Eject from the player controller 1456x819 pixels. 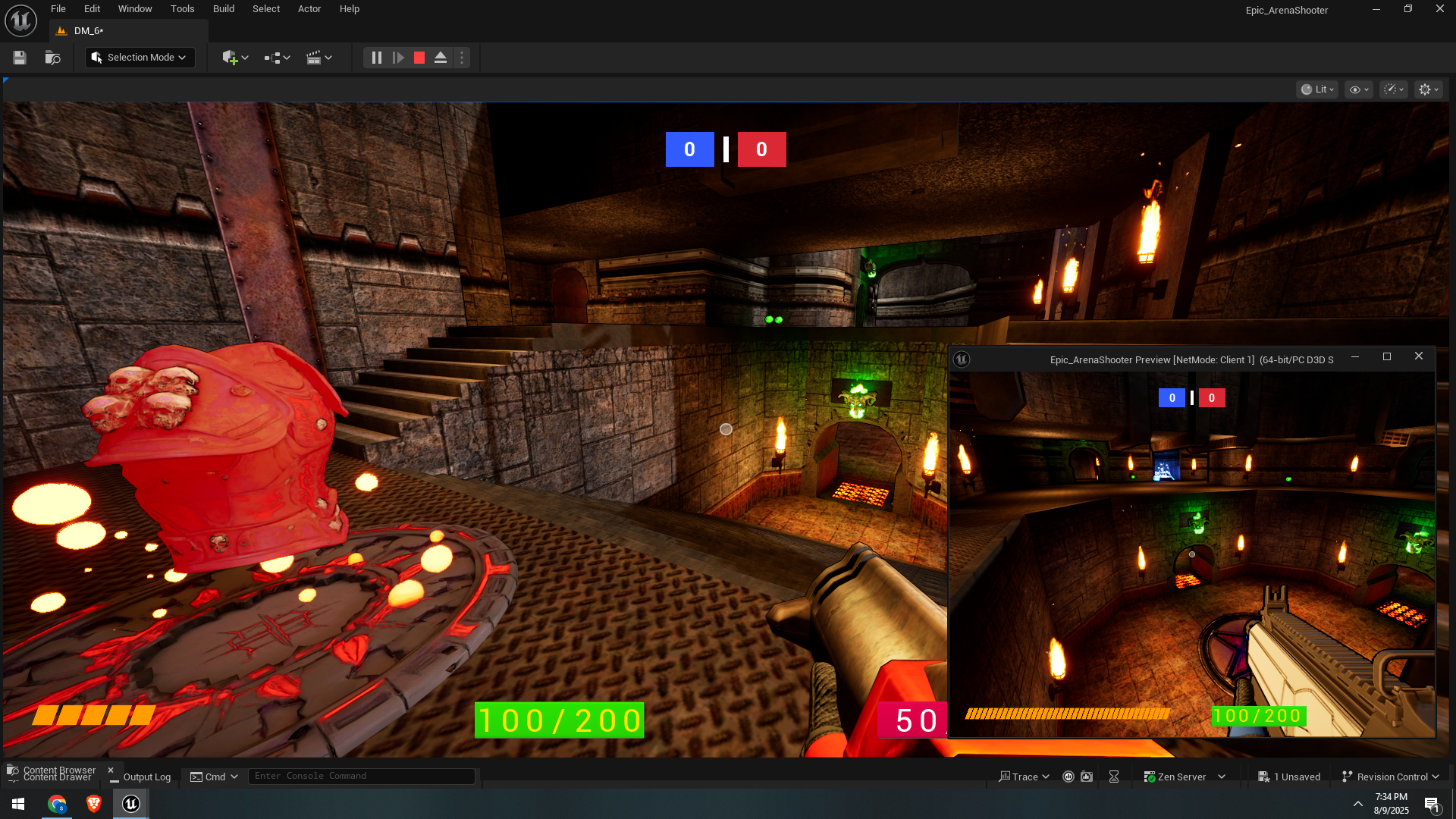441,58
